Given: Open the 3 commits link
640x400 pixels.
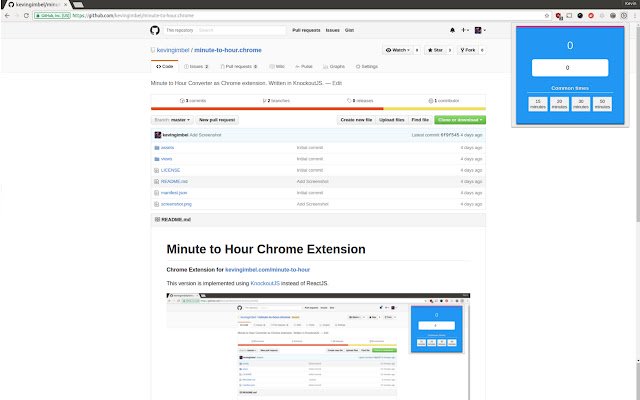Looking at the screenshot, I should [193, 101].
